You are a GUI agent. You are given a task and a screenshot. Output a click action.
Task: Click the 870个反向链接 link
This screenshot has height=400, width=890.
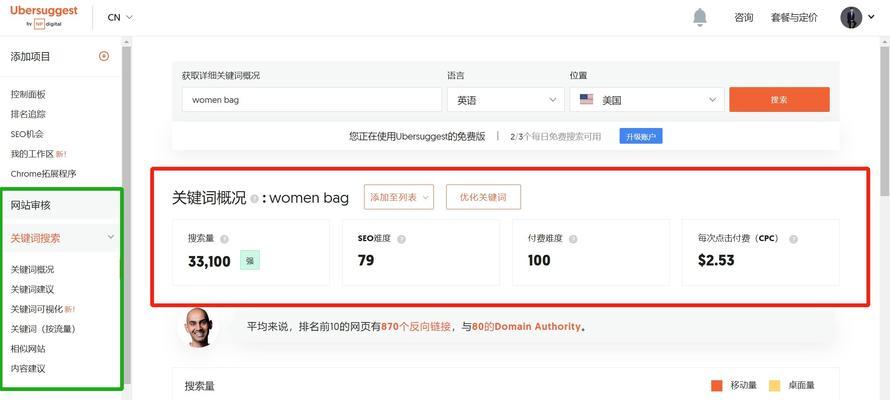pos(416,327)
